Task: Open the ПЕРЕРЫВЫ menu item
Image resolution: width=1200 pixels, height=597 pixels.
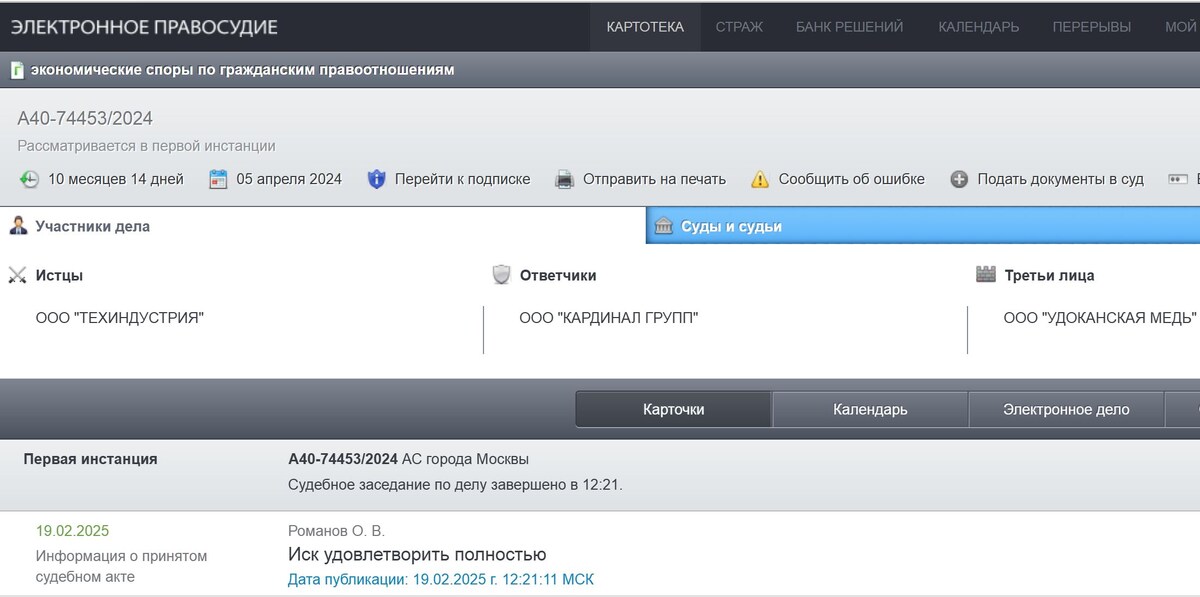Action: (1092, 27)
